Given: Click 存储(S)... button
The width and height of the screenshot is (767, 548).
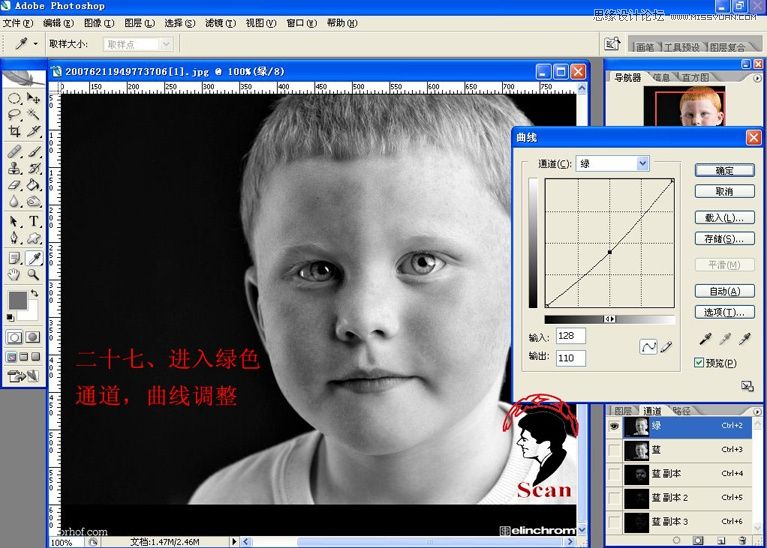Looking at the screenshot, I should click(x=724, y=239).
